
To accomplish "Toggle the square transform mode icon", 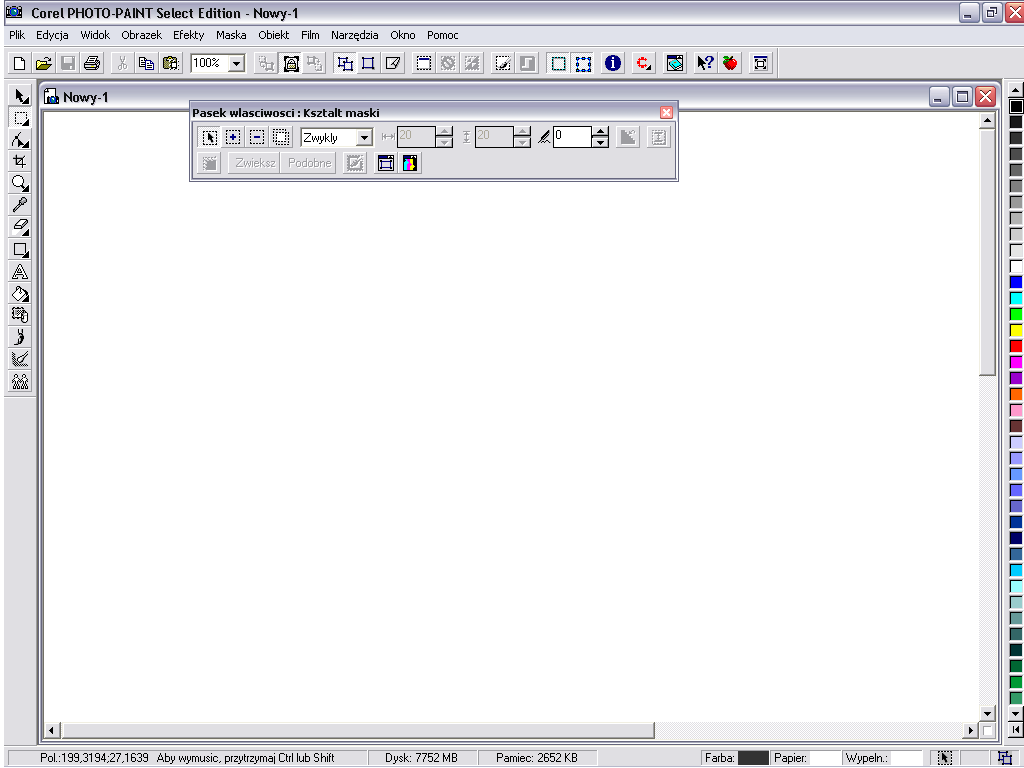I will pyautogui.click(x=368, y=63).
